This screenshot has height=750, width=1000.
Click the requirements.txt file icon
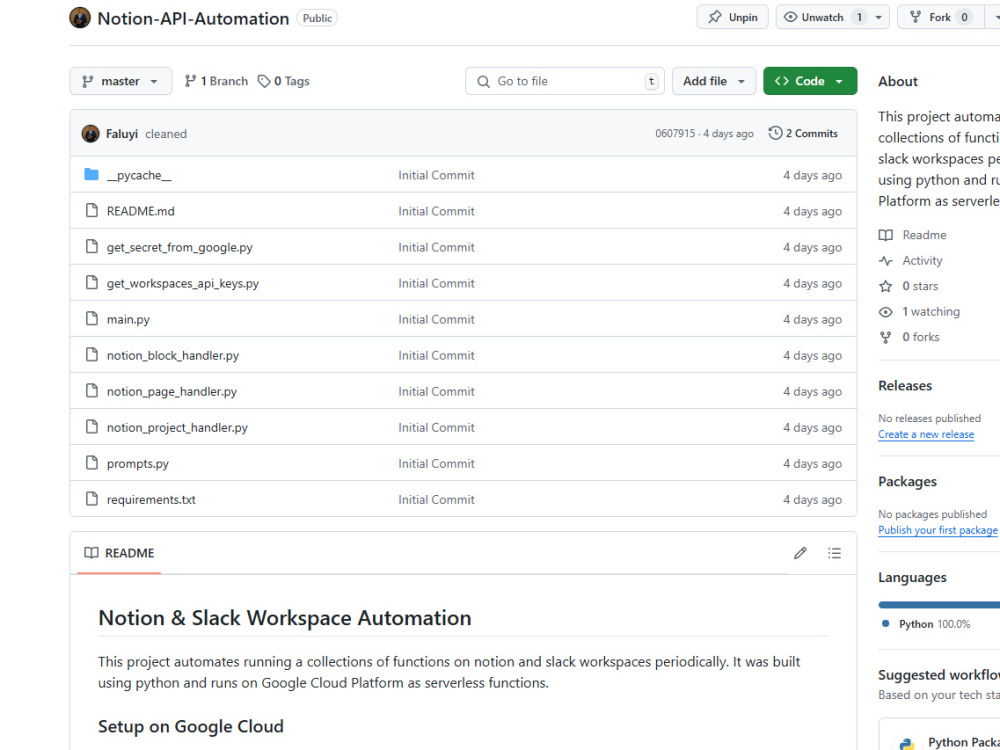pyautogui.click(x=92, y=499)
